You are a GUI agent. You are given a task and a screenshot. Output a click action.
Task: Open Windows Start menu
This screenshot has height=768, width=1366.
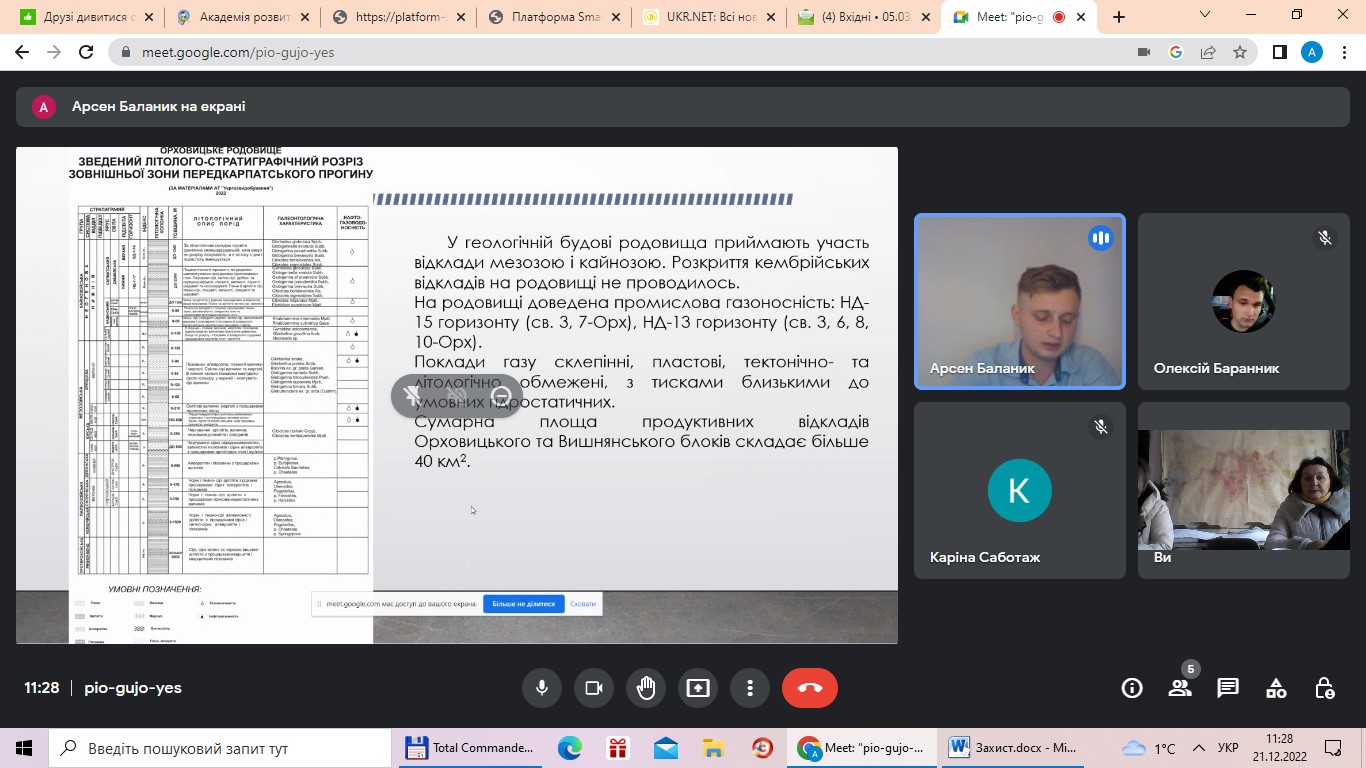[24, 748]
